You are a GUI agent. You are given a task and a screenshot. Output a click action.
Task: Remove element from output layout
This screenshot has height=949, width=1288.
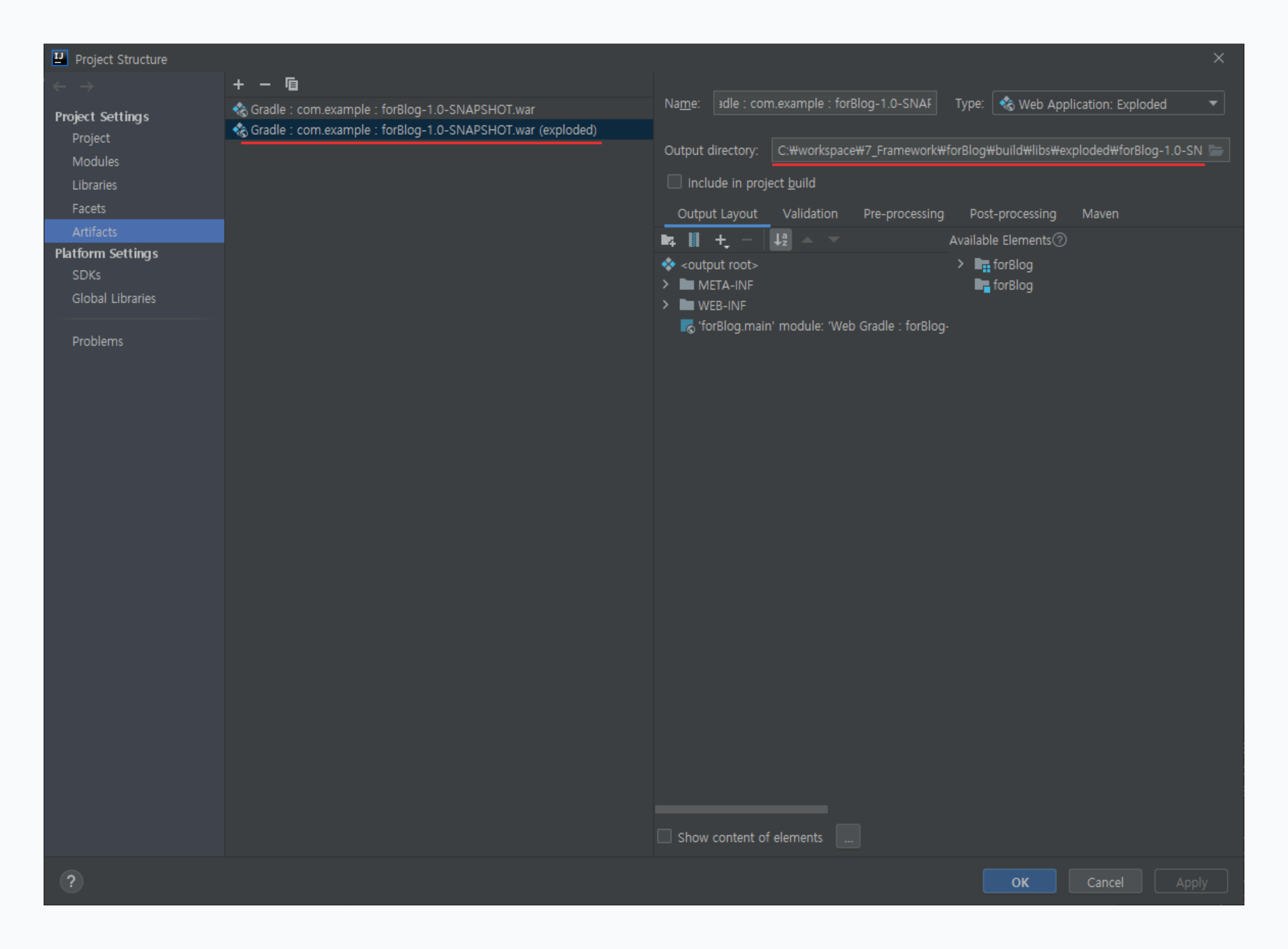(747, 240)
